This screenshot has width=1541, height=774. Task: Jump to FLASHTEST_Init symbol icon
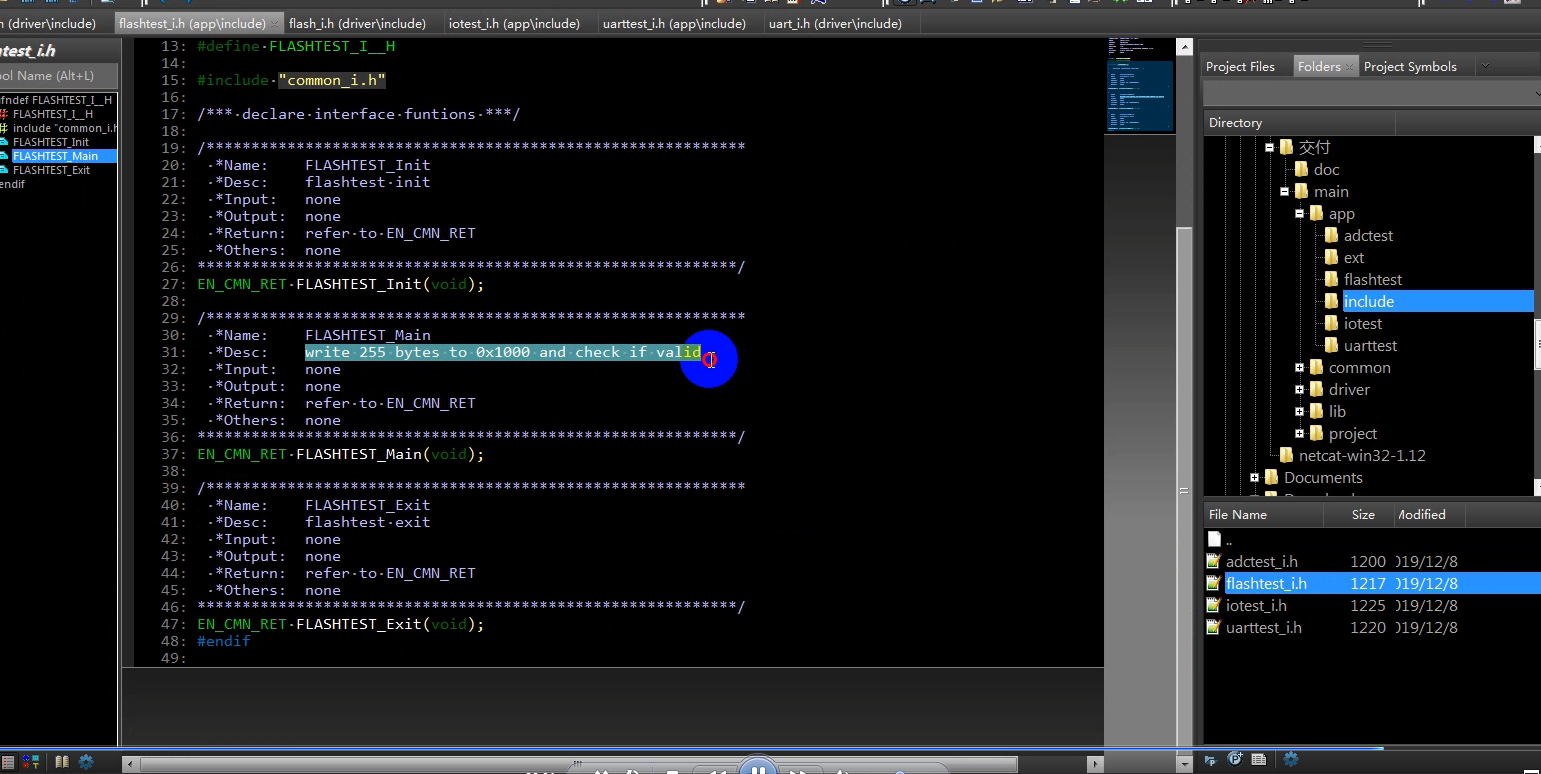[x=4, y=142]
